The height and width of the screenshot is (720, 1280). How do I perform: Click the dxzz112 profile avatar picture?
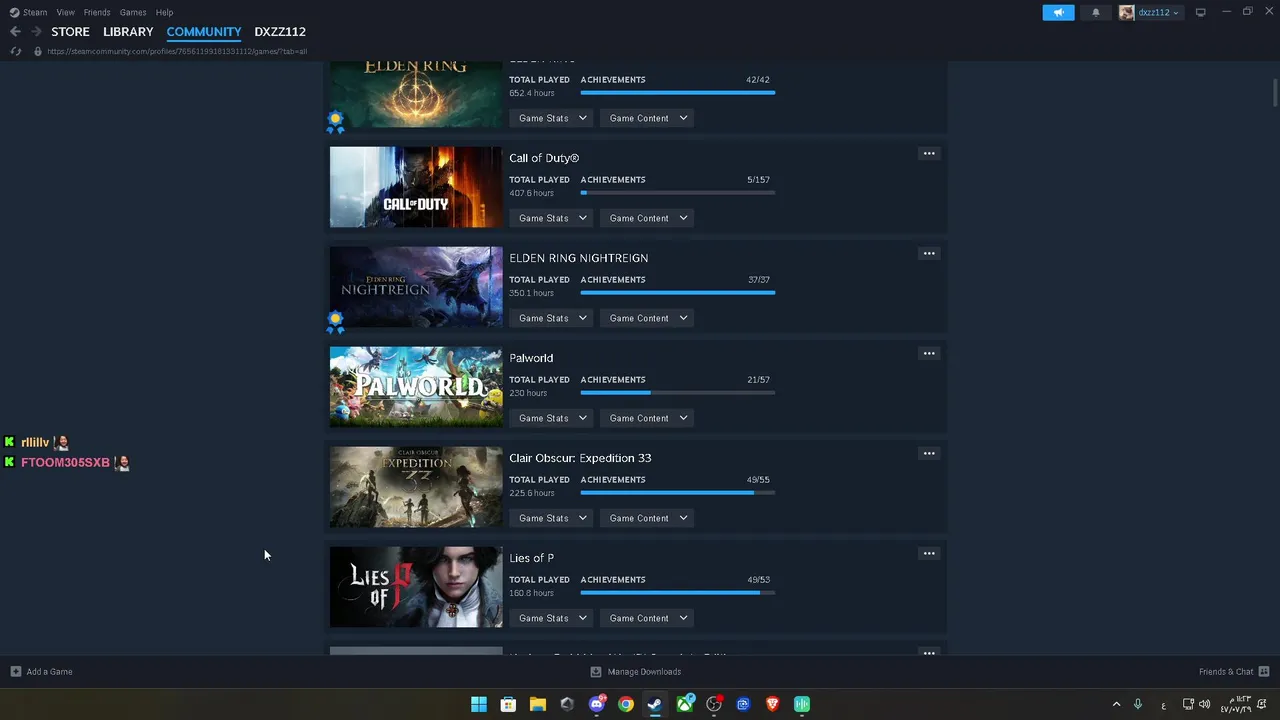1127,12
